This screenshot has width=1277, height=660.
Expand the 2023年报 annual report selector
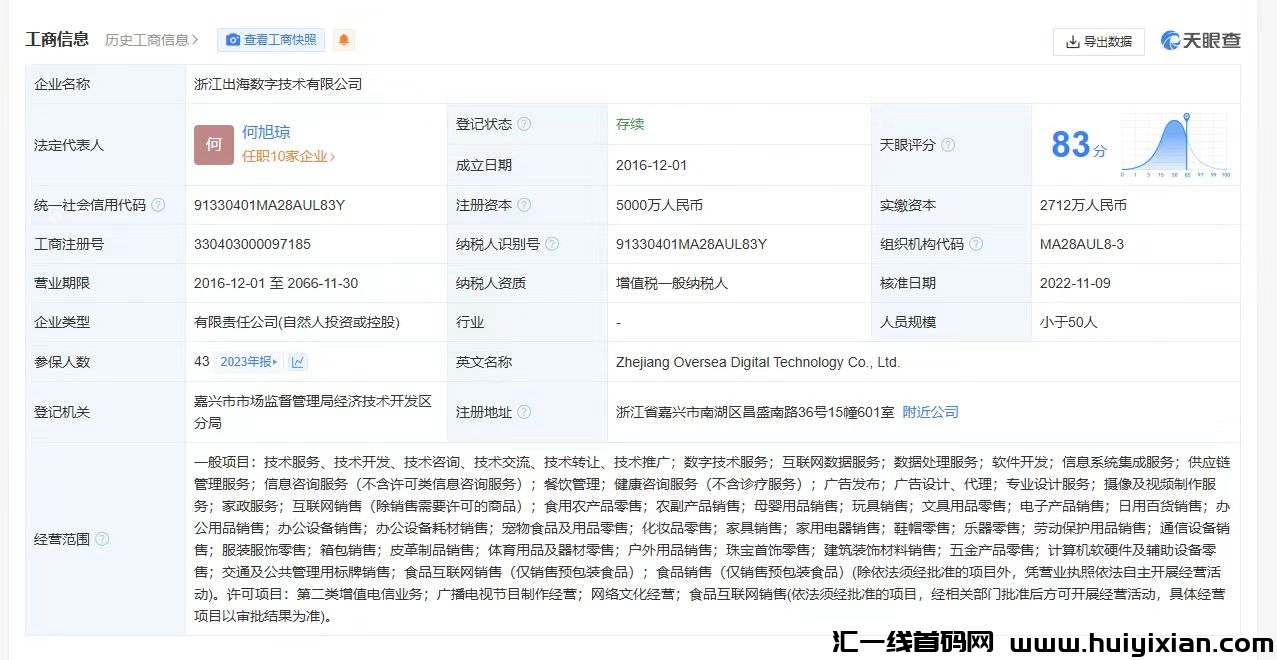pos(250,362)
